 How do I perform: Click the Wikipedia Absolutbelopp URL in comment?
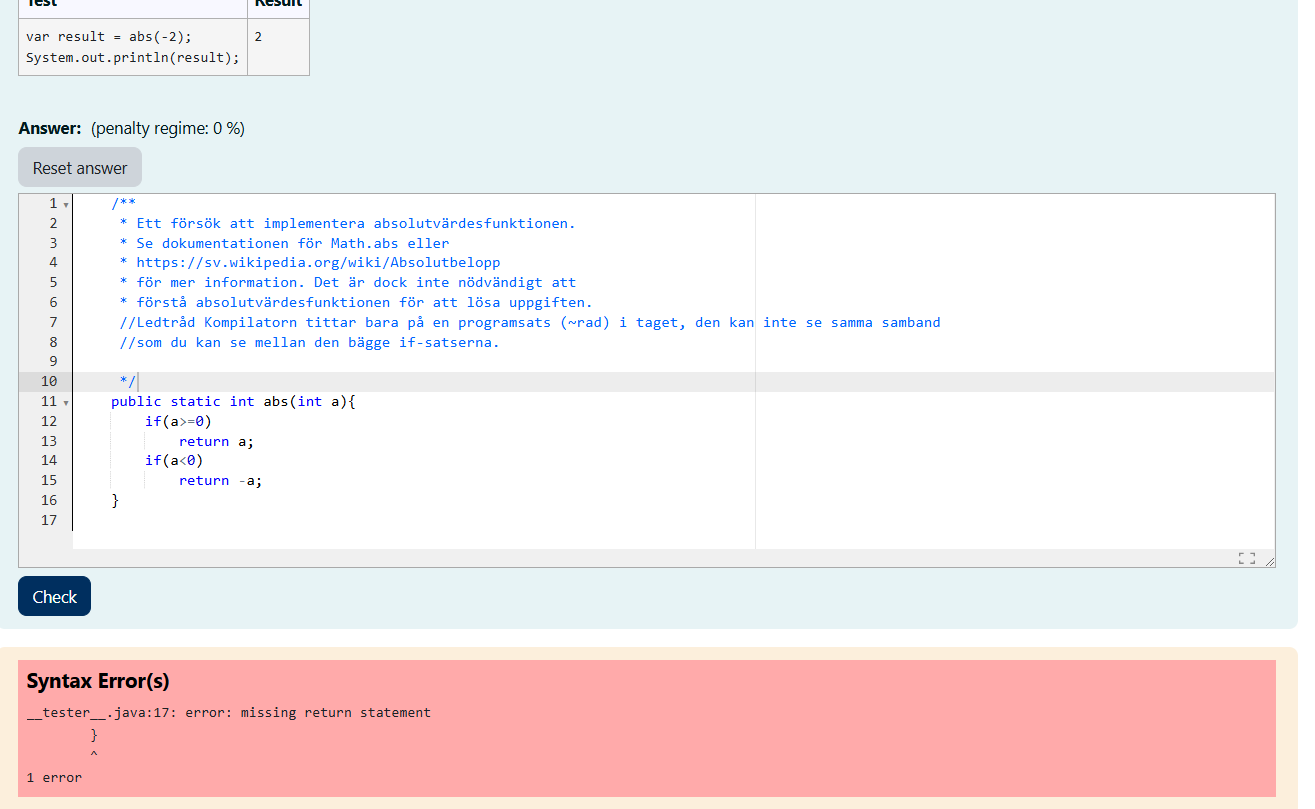tap(318, 262)
